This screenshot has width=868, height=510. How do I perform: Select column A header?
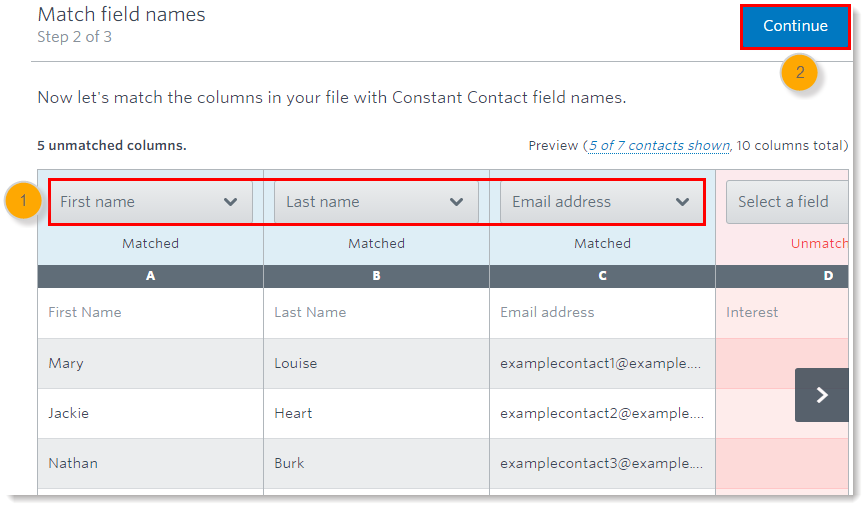coord(151,276)
